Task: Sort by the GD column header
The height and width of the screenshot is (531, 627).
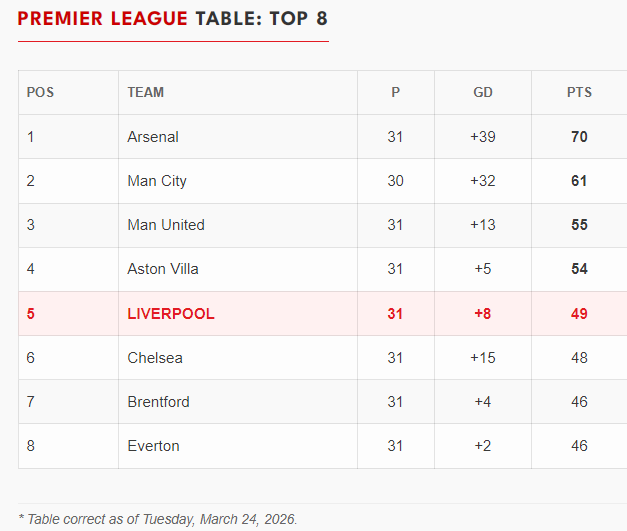Action: (x=482, y=92)
